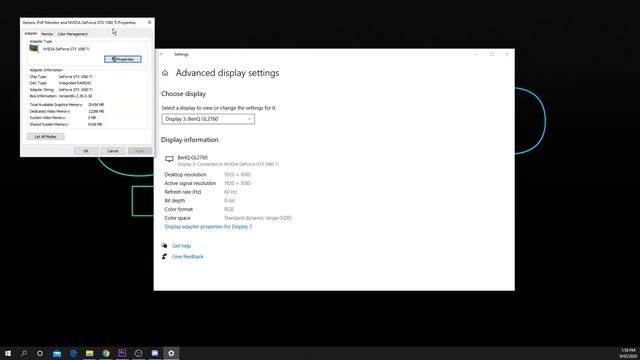
Task: Click System Video Memory label
Action: (x=48, y=118)
